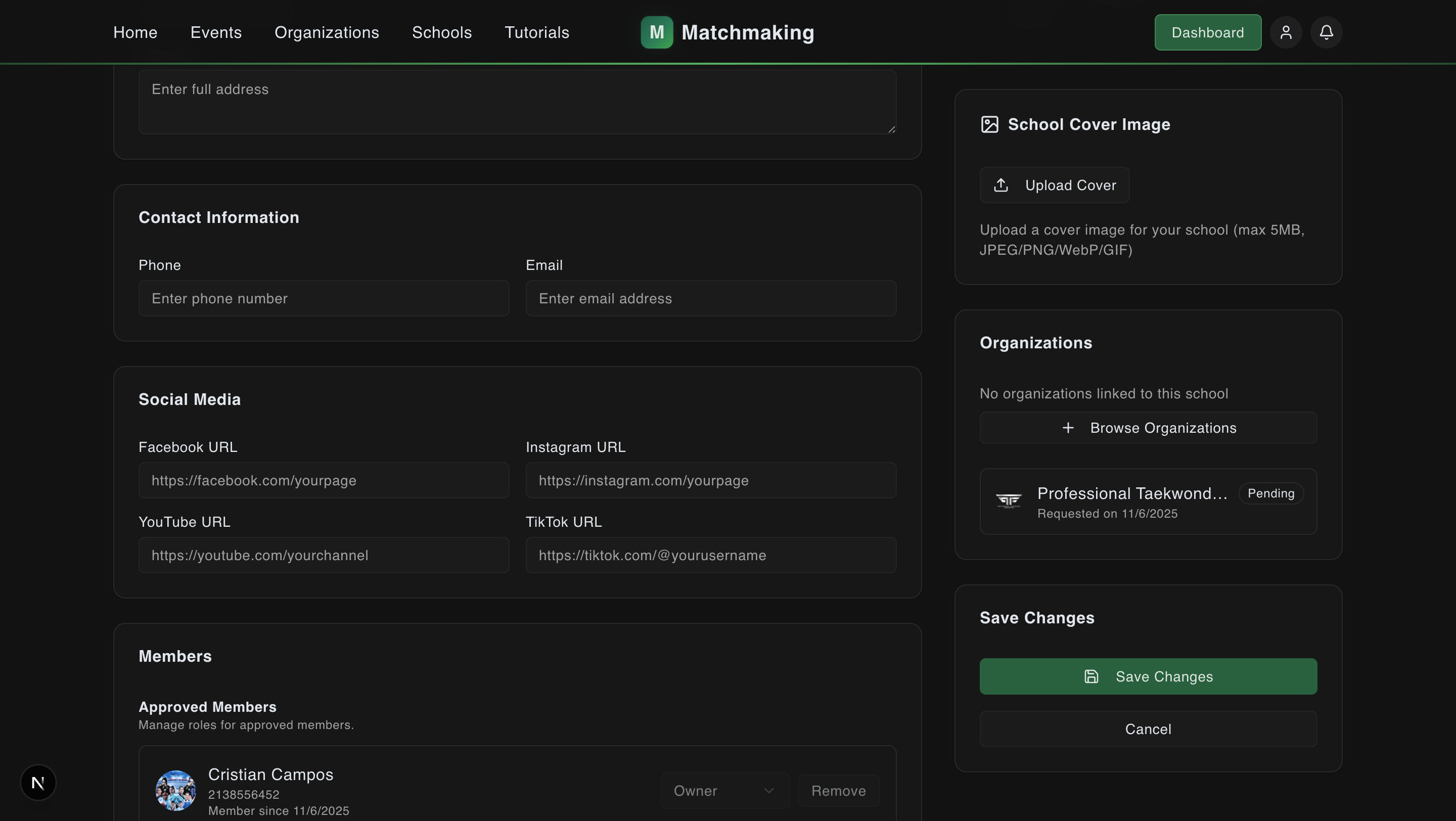1456x821 pixels.
Task: Click the Upload Cover button
Action: tap(1054, 185)
